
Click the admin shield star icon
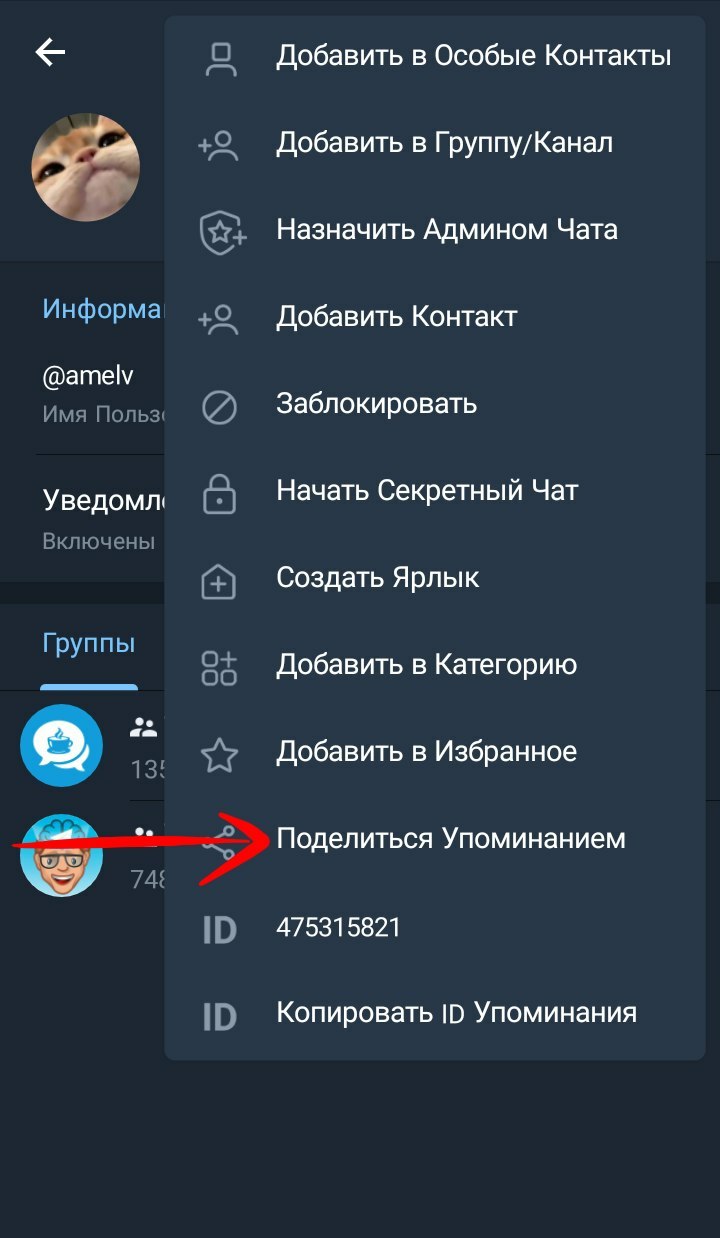221,231
